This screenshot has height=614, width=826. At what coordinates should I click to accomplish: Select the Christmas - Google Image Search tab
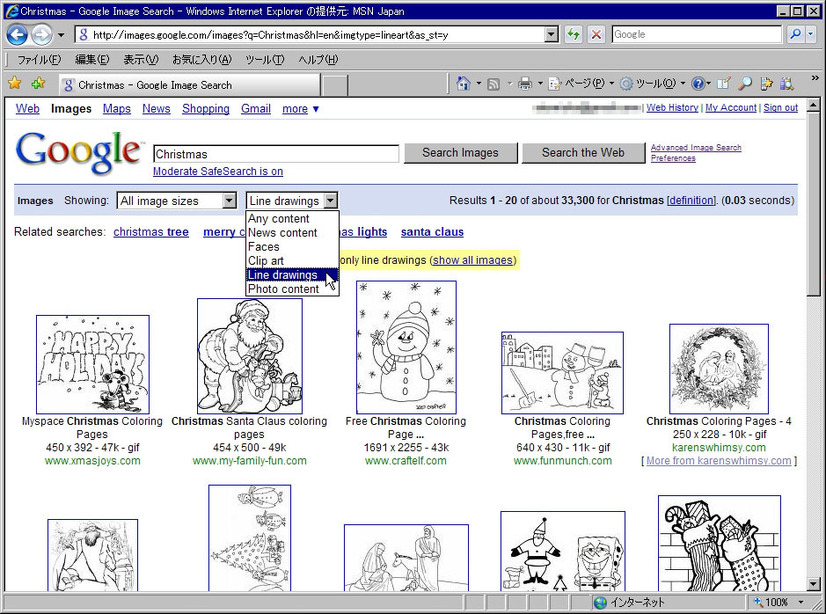pyautogui.click(x=189, y=85)
